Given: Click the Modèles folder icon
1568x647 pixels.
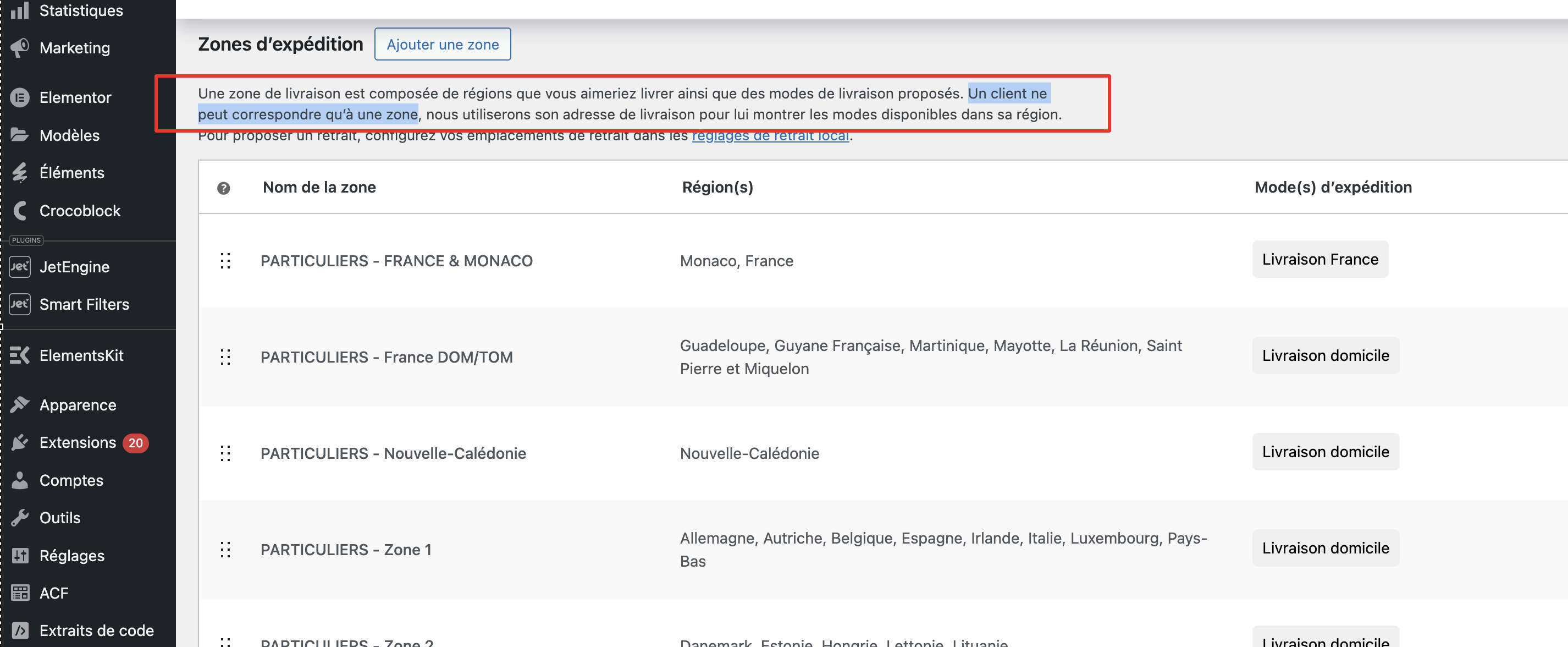Looking at the screenshot, I should (x=20, y=135).
